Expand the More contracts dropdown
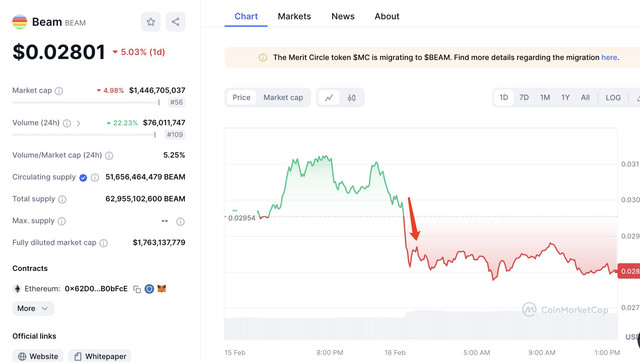This screenshot has width=640, height=362. point(33,309)
